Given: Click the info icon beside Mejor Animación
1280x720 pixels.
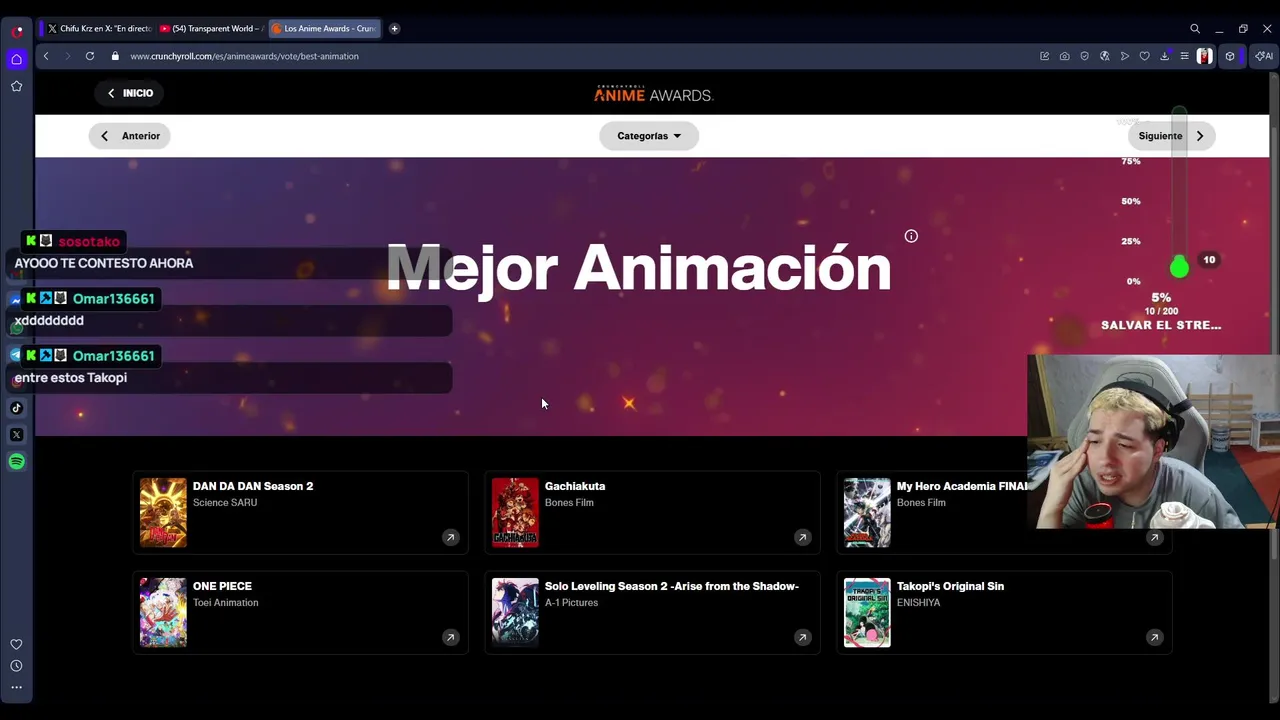Looking at the screenshot, I should pos(911,236).
